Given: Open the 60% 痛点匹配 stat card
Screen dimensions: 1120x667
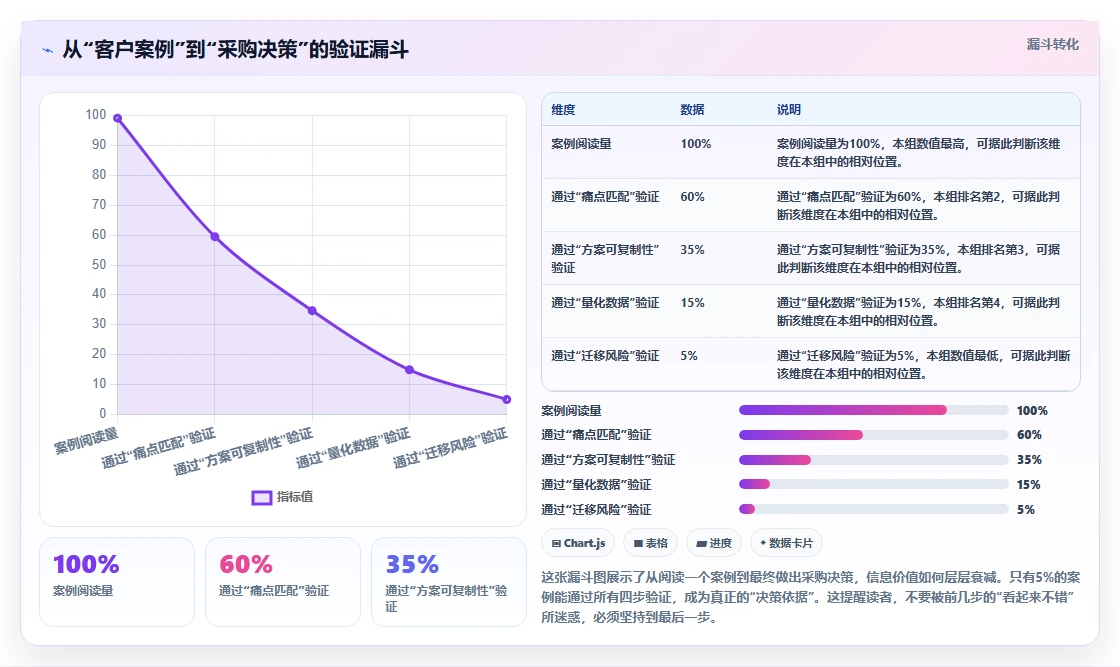Looking at the screenshot, I should (x=283, y=582).
